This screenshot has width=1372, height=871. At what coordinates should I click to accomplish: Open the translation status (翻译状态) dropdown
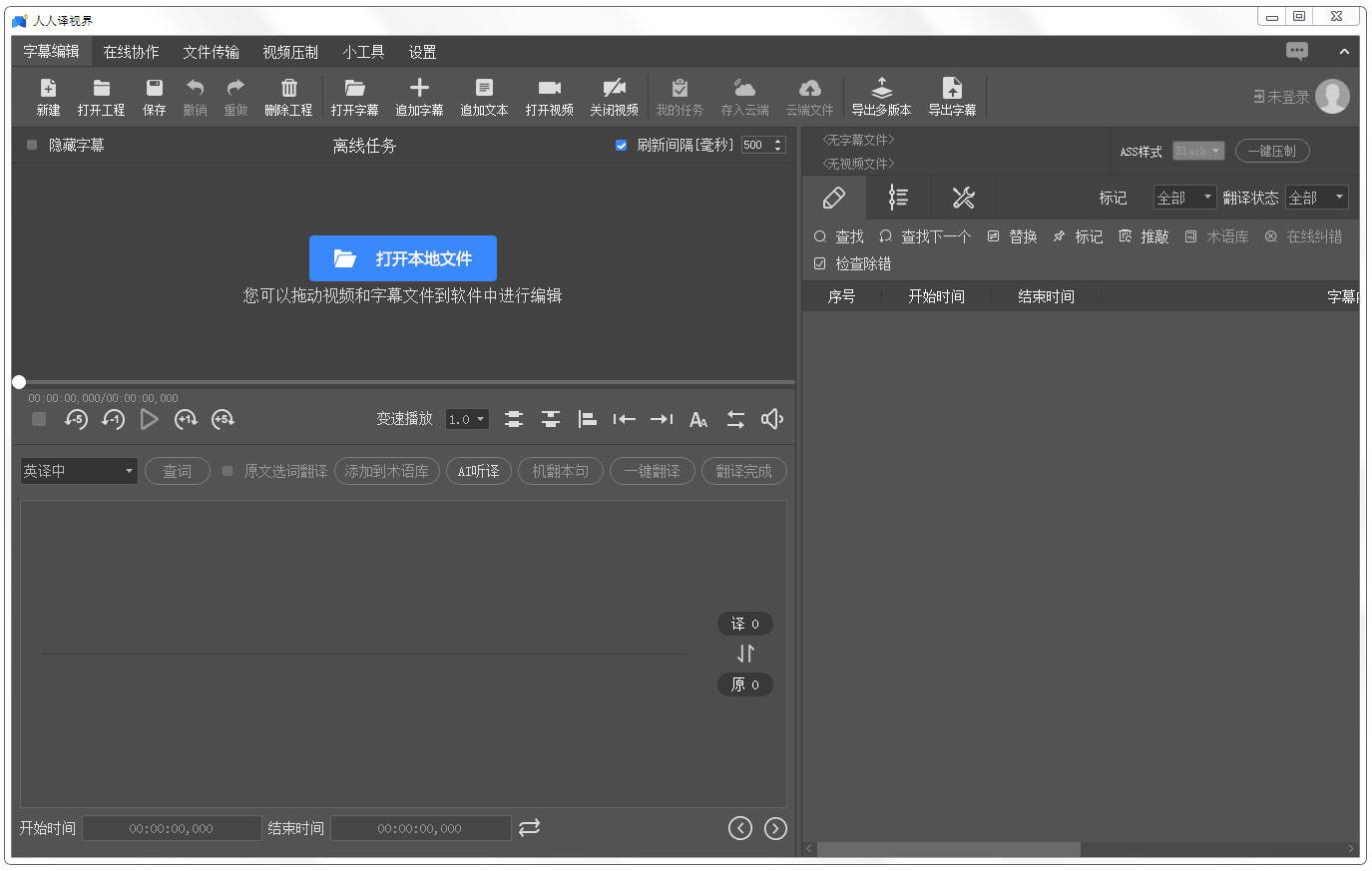[1316, 198]
